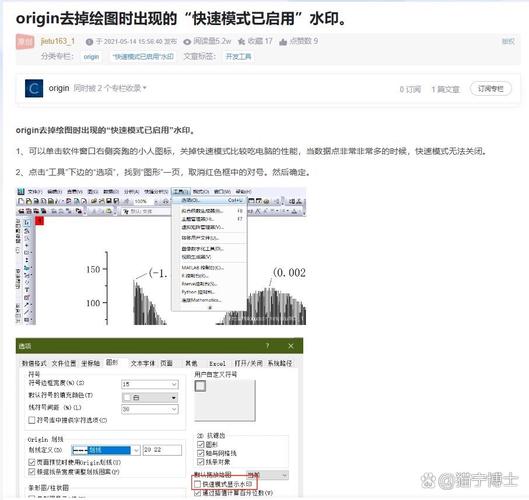Expand more items arrow at bottom of 工具 menu

[210, 307]
